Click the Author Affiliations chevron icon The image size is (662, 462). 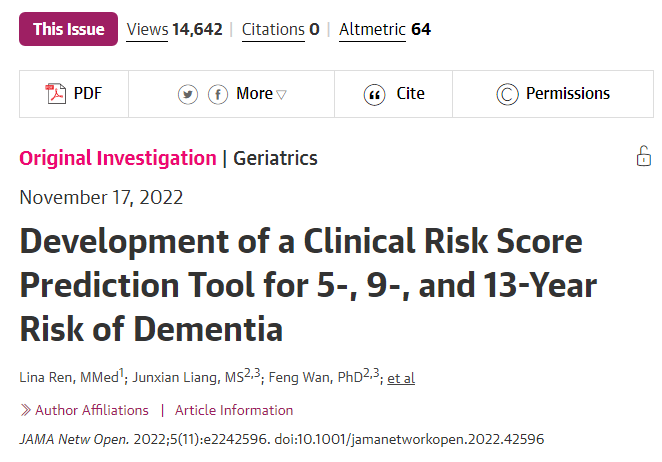(25, 410)
